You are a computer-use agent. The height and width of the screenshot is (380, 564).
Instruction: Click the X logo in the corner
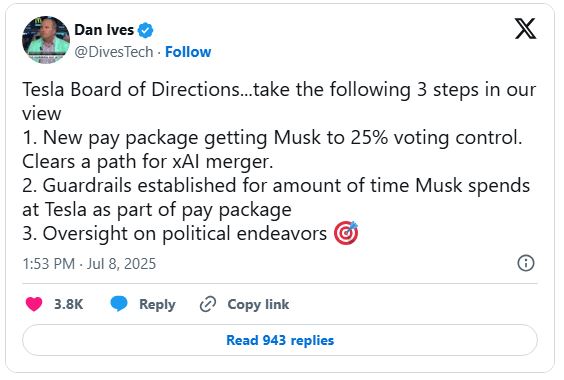coord(525,28)
